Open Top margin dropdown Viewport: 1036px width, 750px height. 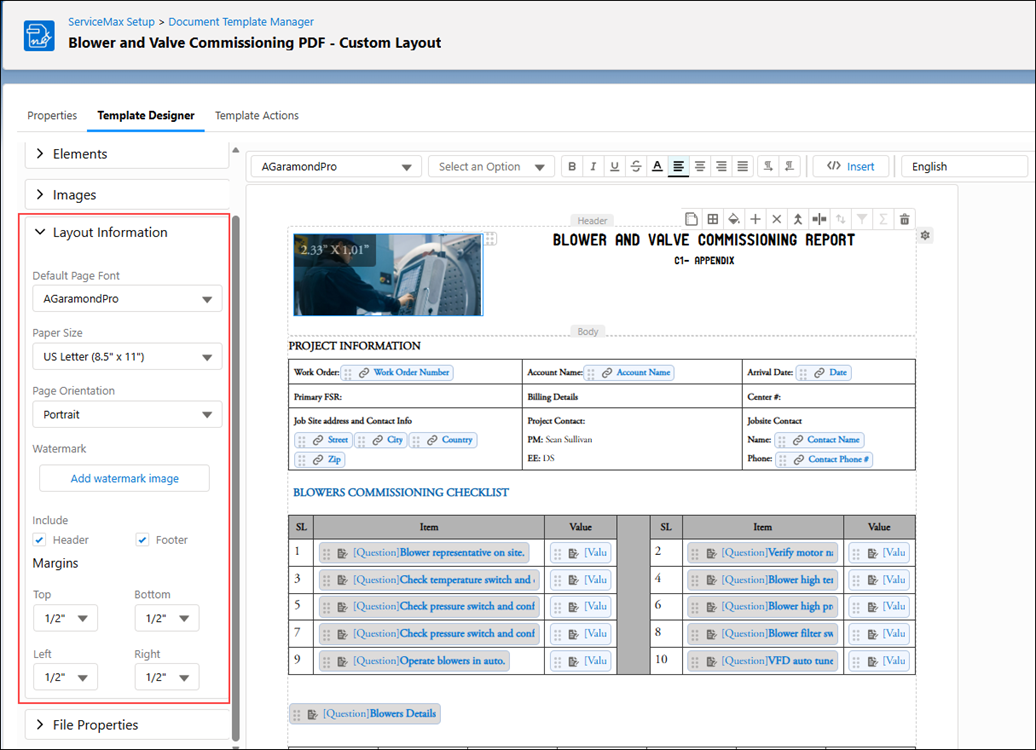click(x=65, y=619)
